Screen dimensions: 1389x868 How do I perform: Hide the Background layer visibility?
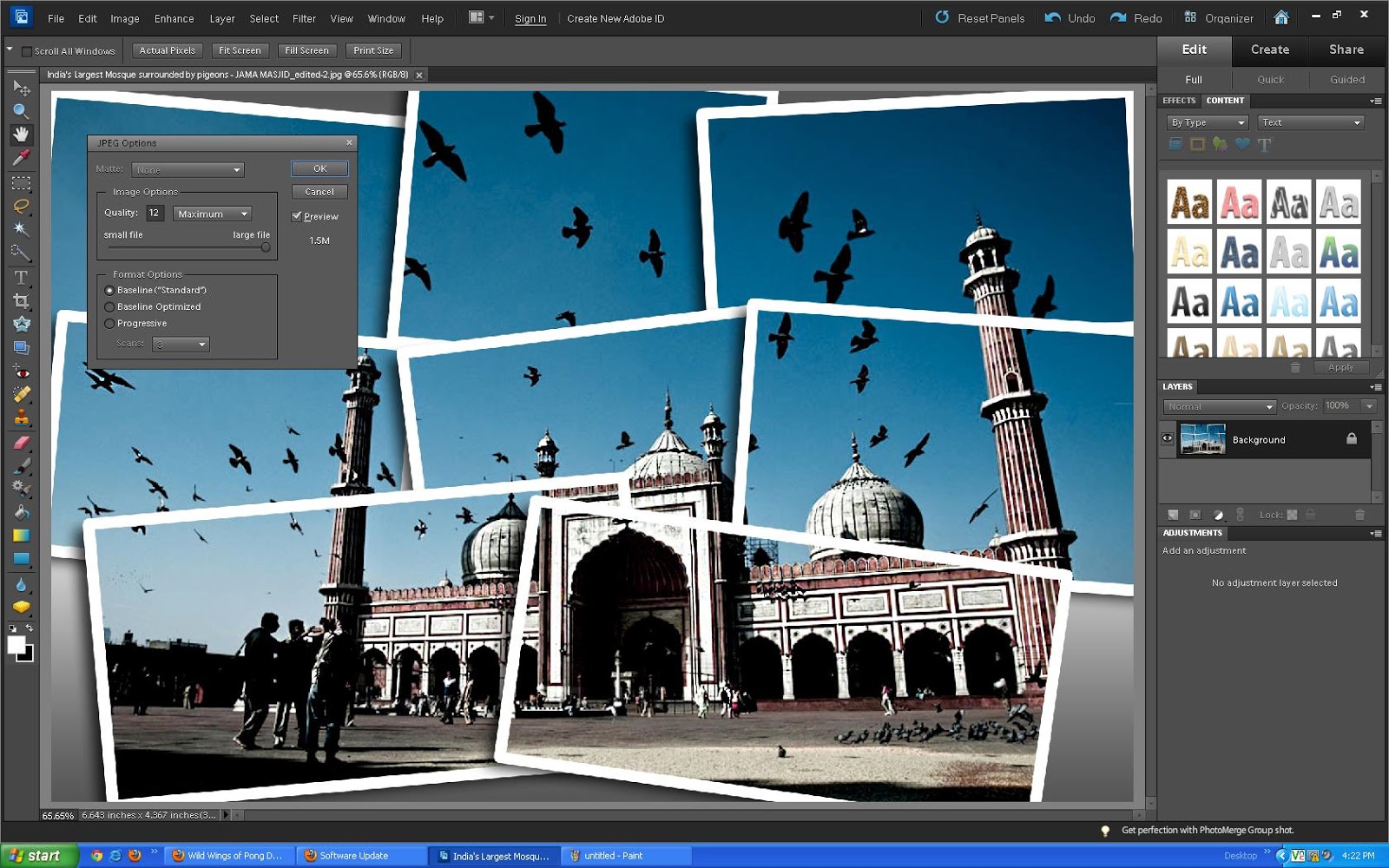pyautogui.click(x=1168, y=439)
